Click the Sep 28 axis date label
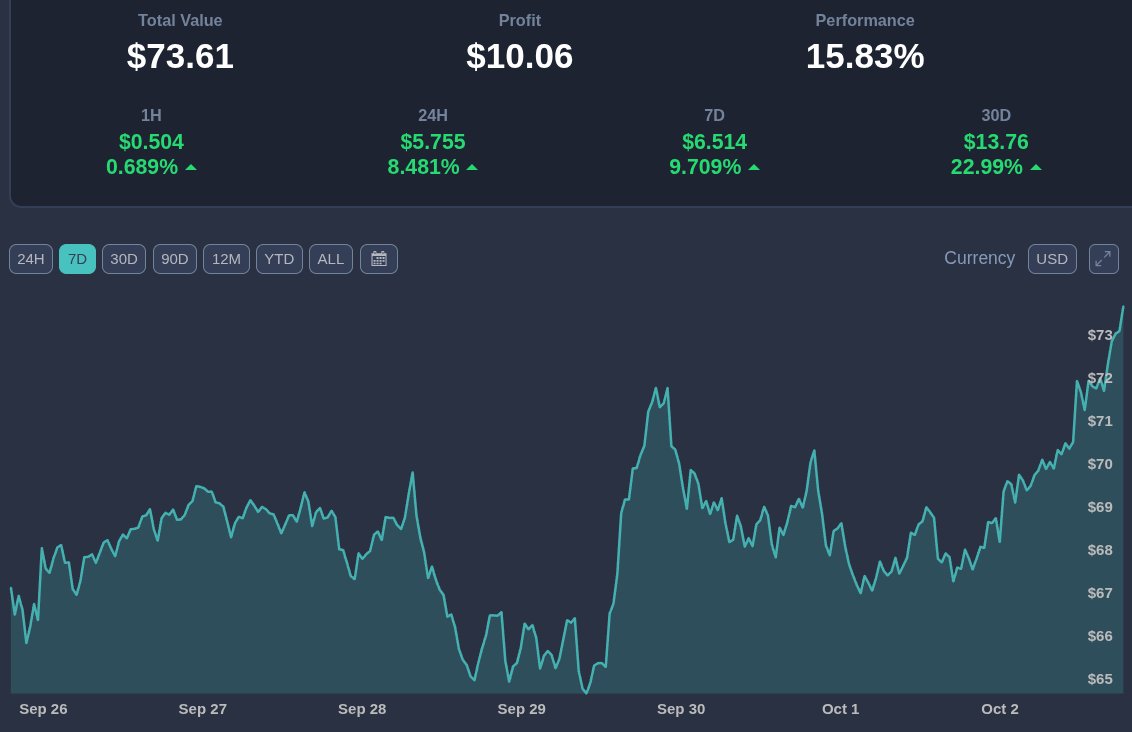Viewport: 1132px width, 732px height. [x=362, y=709]
